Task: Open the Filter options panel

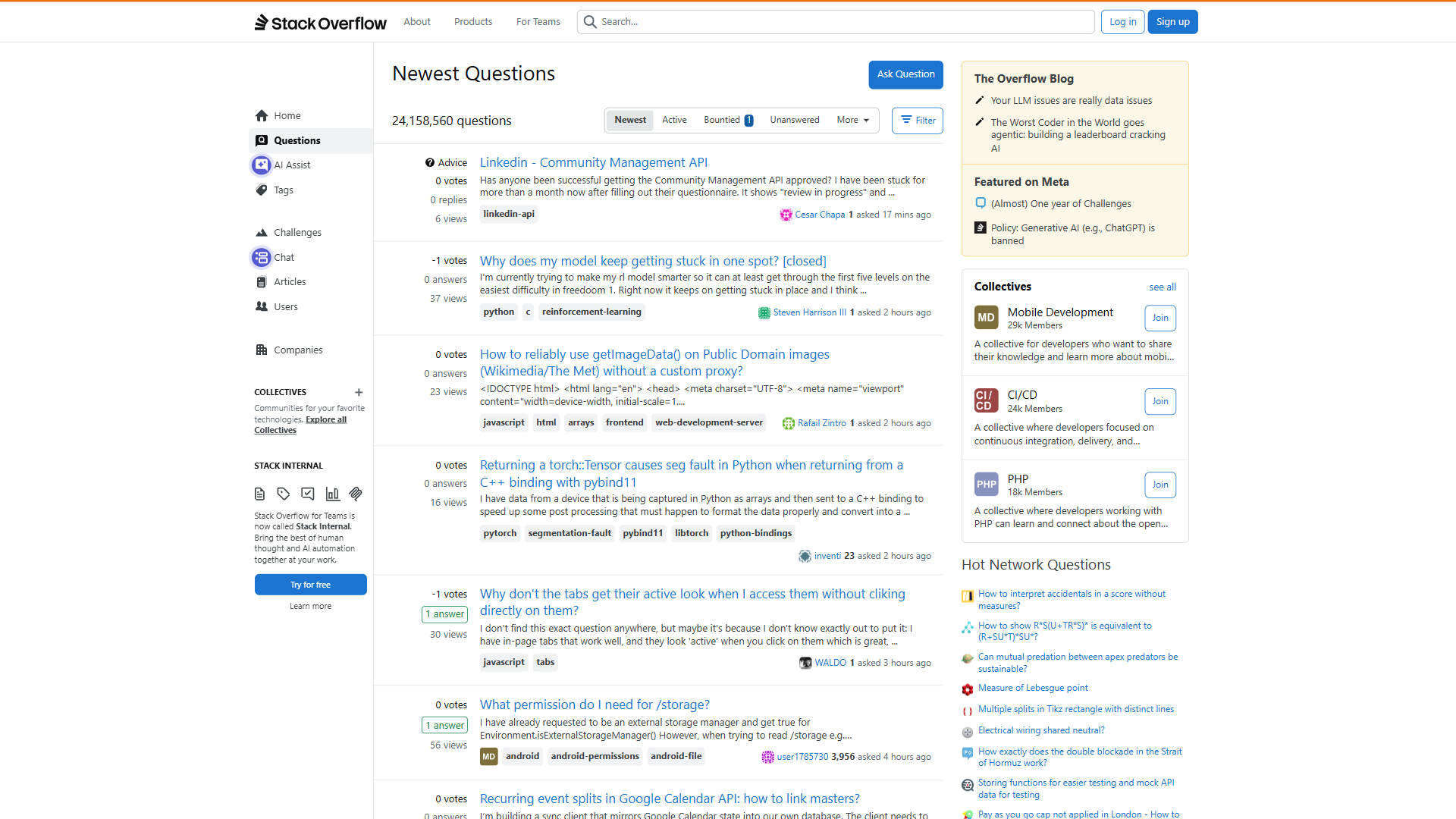Action: pos(918,121)
